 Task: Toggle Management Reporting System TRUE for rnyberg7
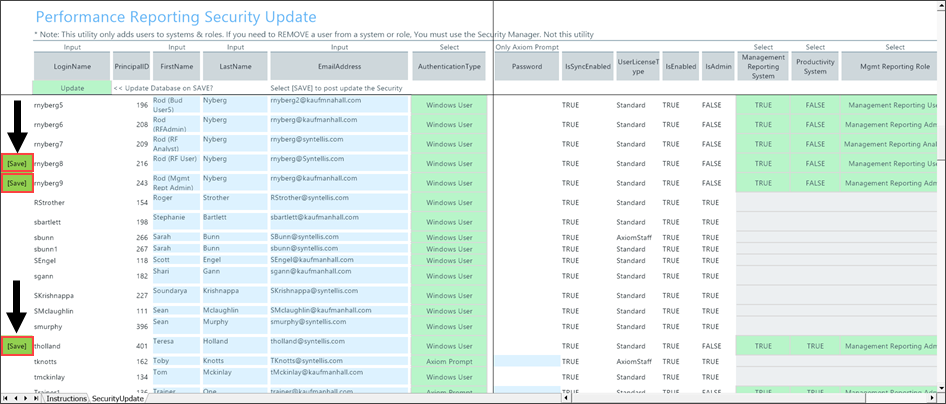pyautogui.click(x=763, y=144)
